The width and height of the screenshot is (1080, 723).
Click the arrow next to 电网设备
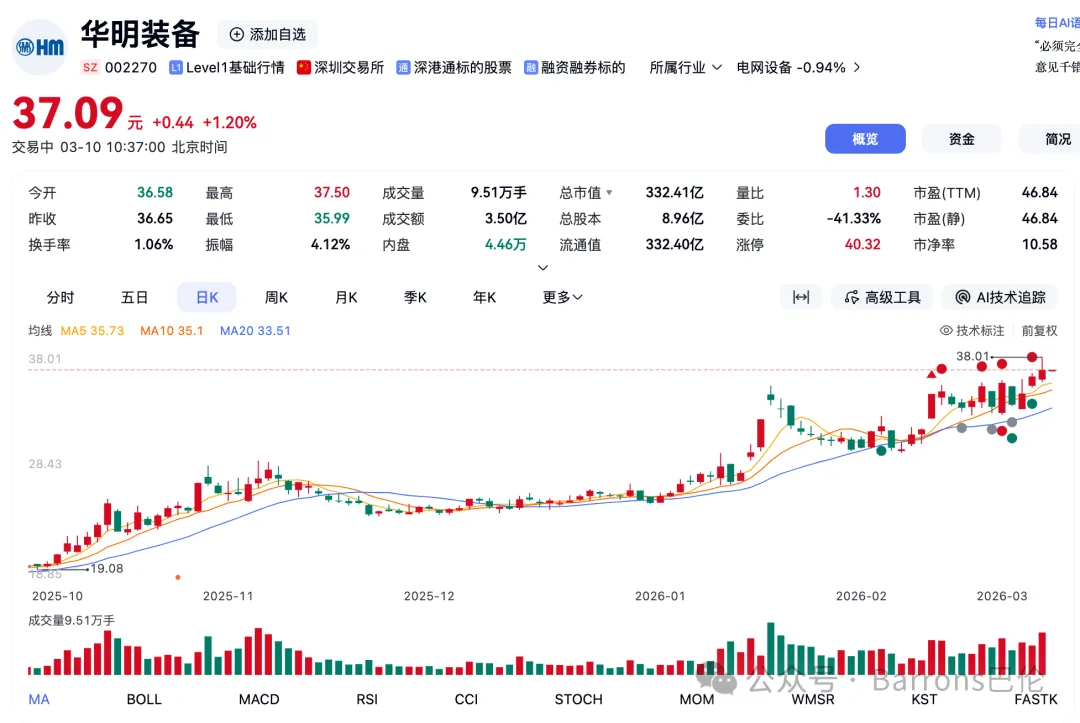click(x=857, y=67)
